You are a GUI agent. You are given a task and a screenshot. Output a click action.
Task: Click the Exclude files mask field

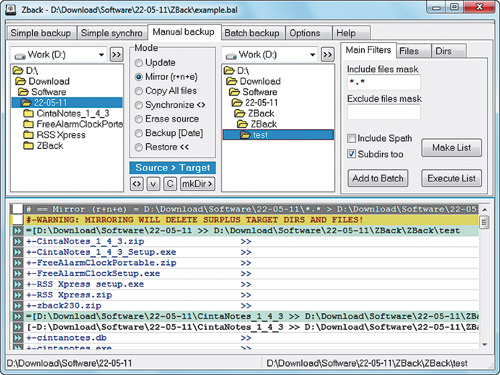point(384,112)
